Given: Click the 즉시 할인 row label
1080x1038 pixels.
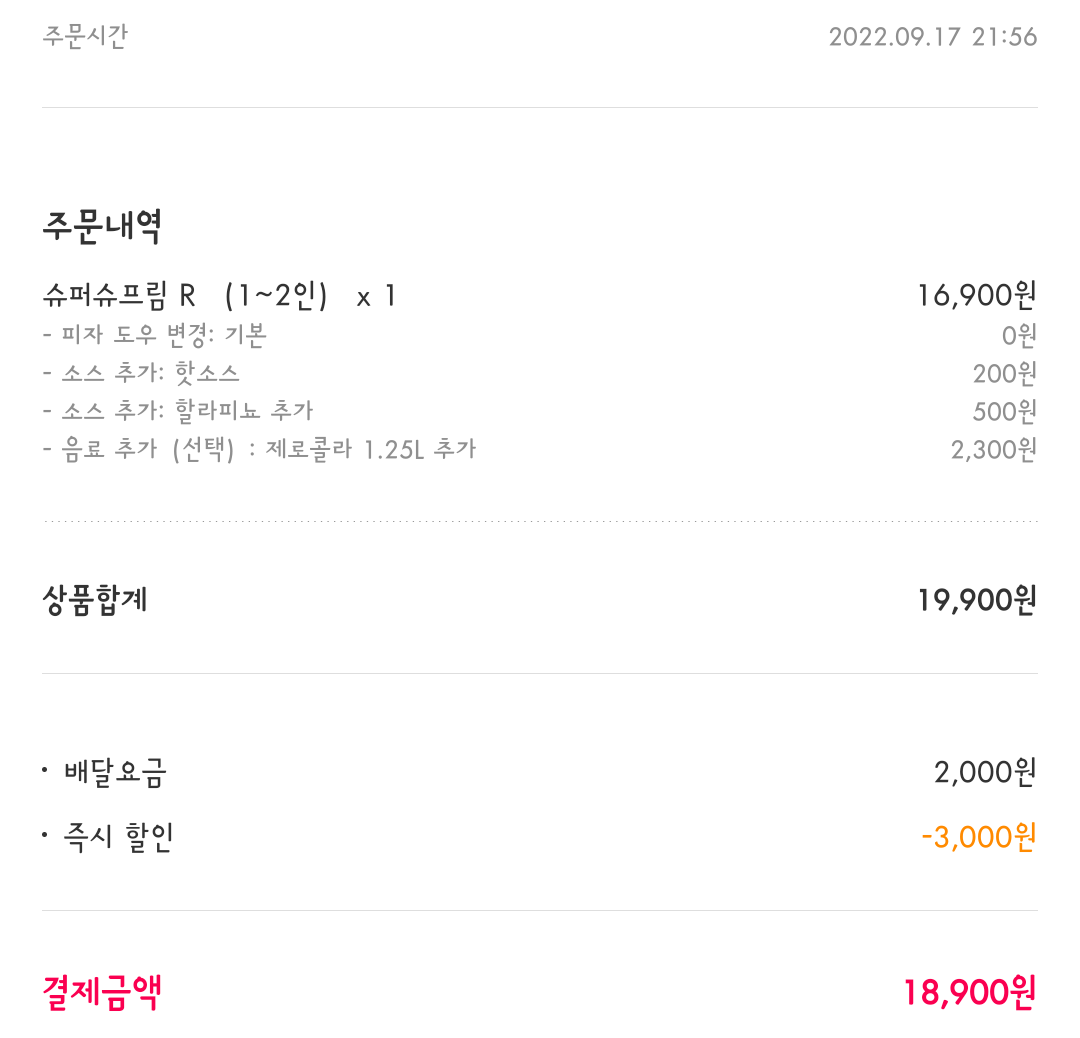Looking at the screenshot, I should 118,838.
